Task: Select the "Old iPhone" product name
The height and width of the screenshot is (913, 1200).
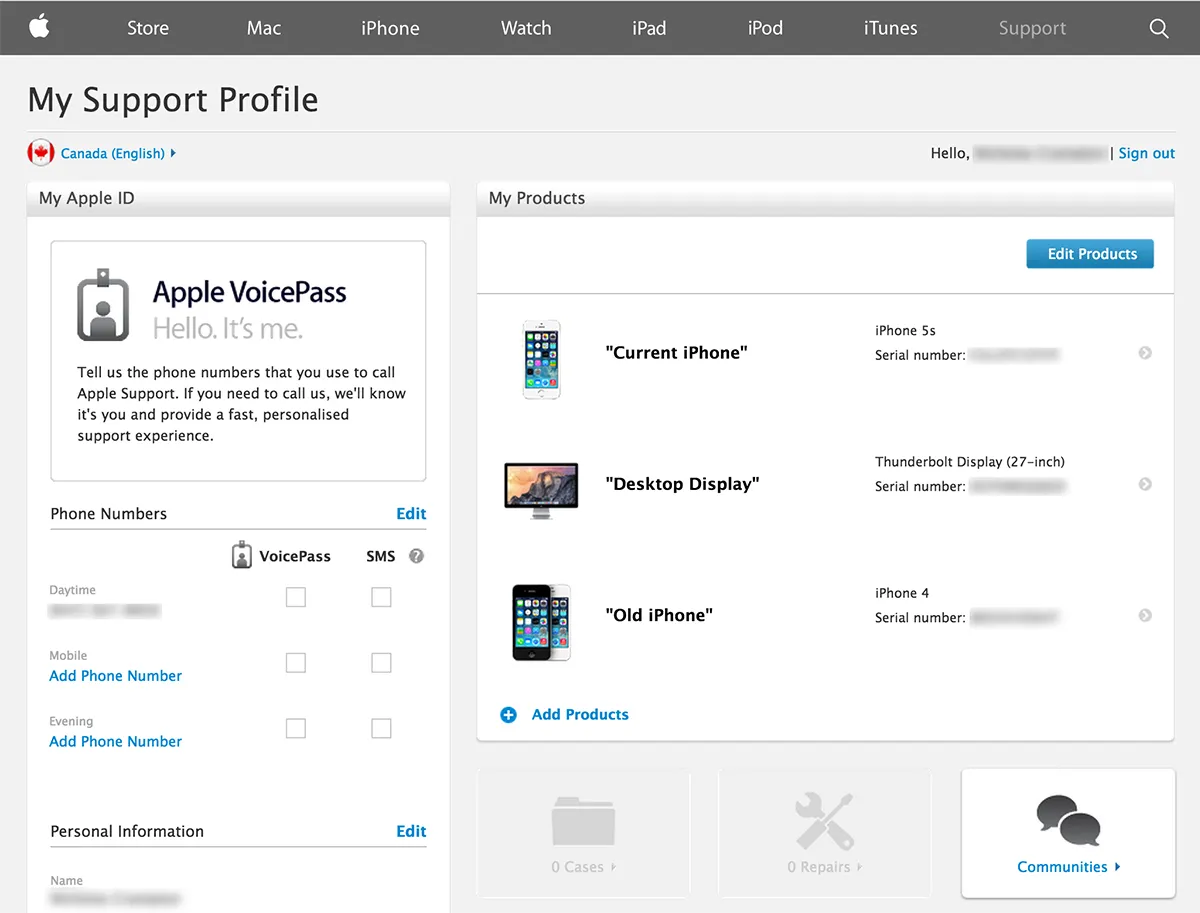Action: pos(659,615)
